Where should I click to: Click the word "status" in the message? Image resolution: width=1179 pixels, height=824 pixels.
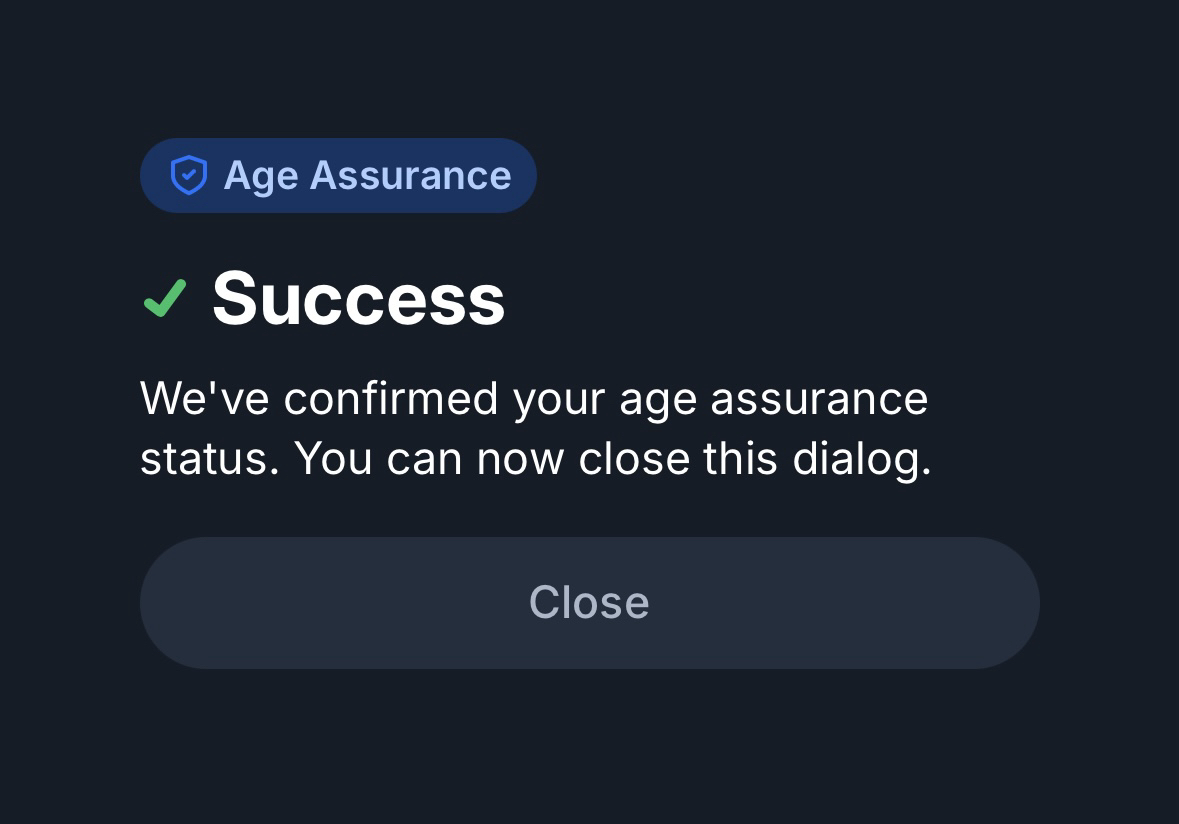[x=206, y=459]
